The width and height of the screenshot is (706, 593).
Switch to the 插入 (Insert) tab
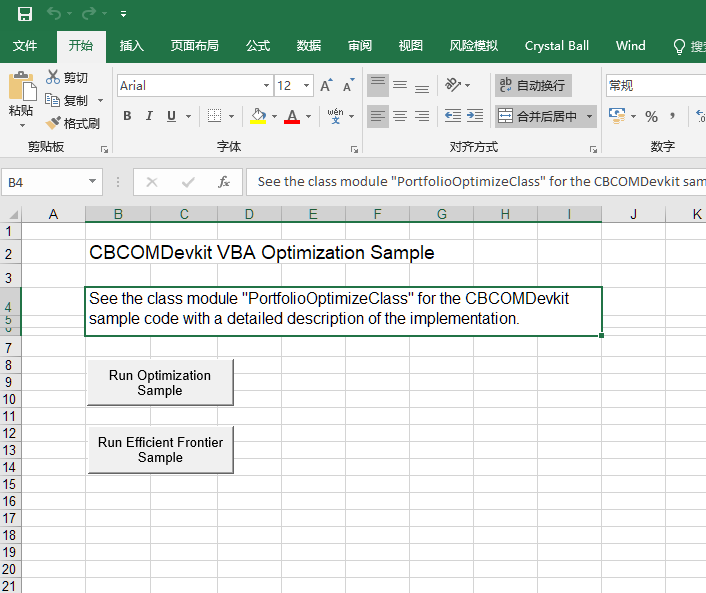(132, 46)
